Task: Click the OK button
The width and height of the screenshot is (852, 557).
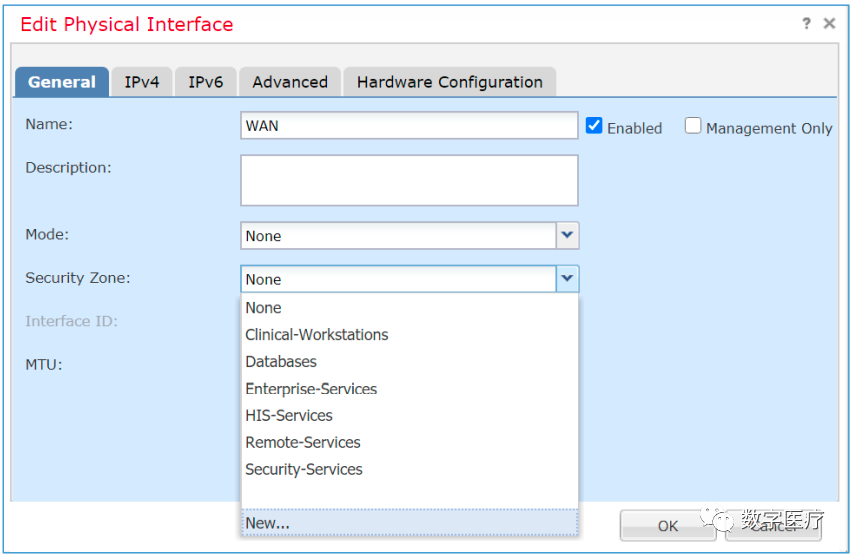Action: point(667,526)
